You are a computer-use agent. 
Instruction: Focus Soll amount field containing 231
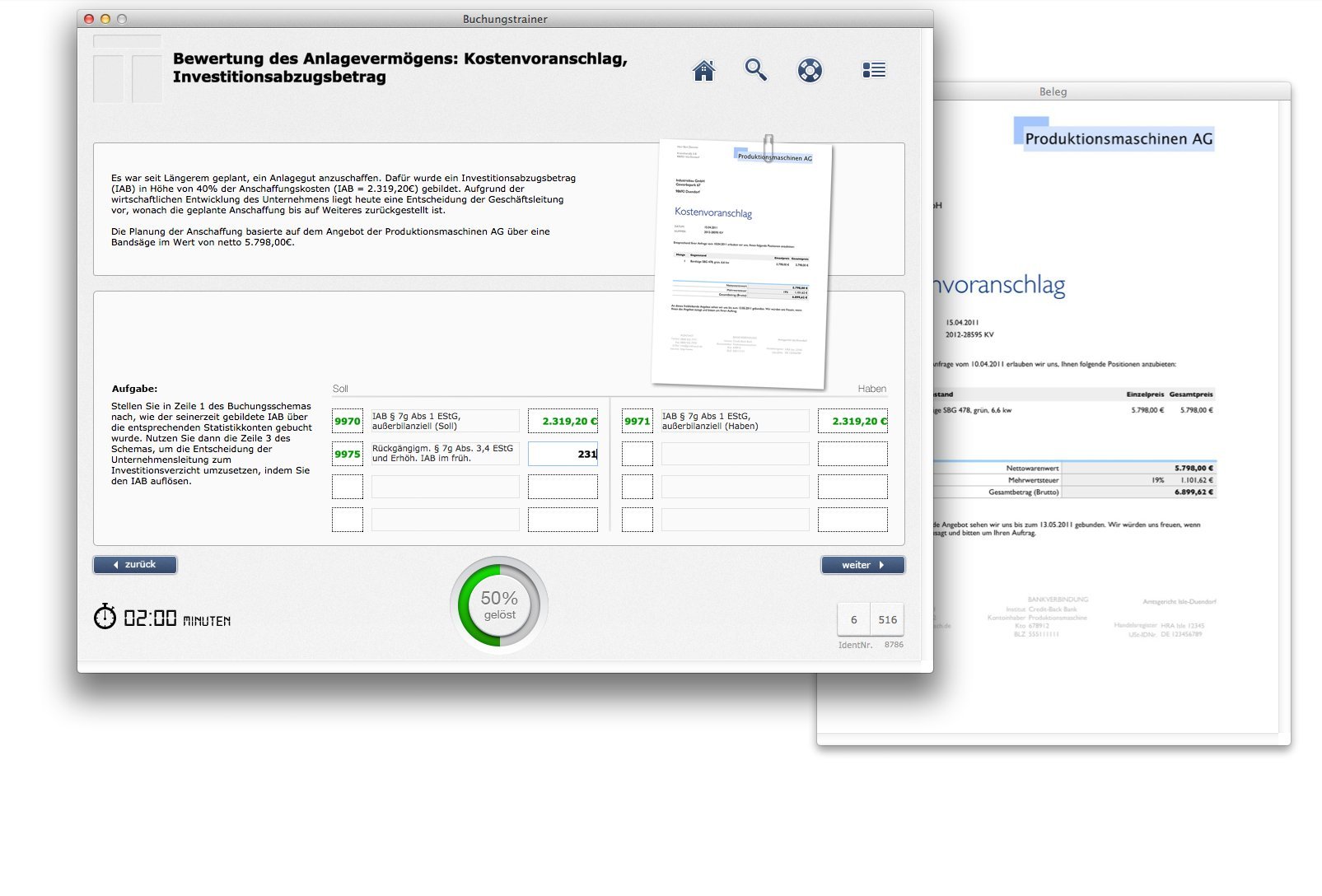point(563,454)
